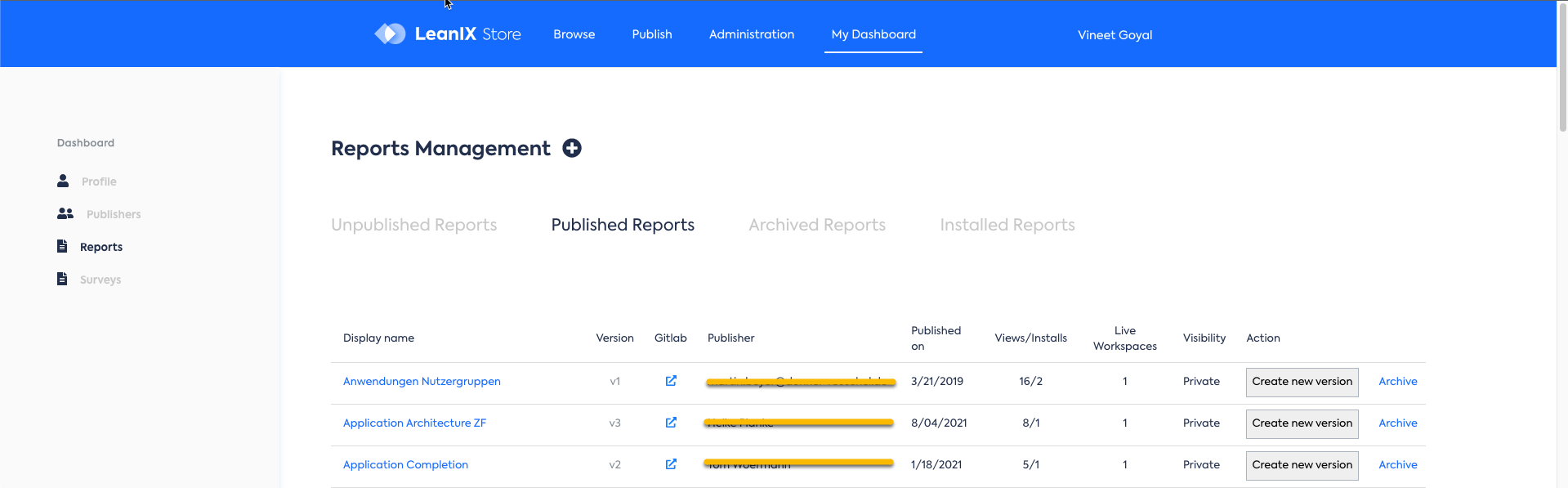Open the Administration menu

pos(751,34)
